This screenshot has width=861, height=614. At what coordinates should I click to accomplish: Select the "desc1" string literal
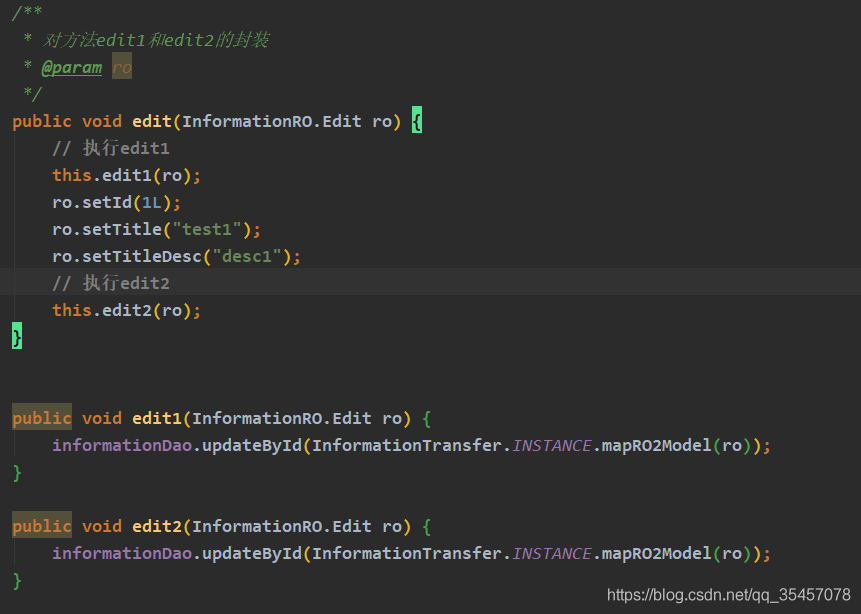[251, 256]
